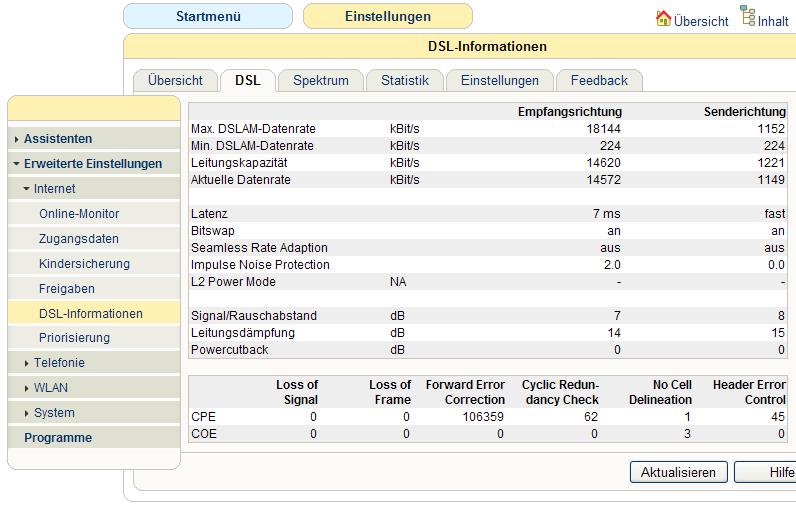The image size is (796, 507).
Task: Click the No Cell Delineation header
Action: coord(660,392)
